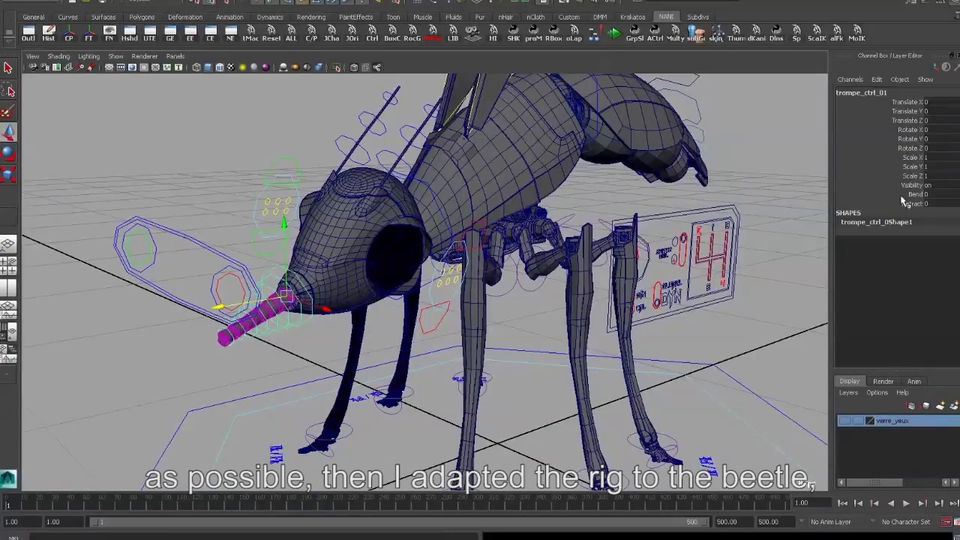Image resolution: width=960 pixels, height=540 pixels.
Task: Click the green arrow shelf icon
Action: (614, 32)
